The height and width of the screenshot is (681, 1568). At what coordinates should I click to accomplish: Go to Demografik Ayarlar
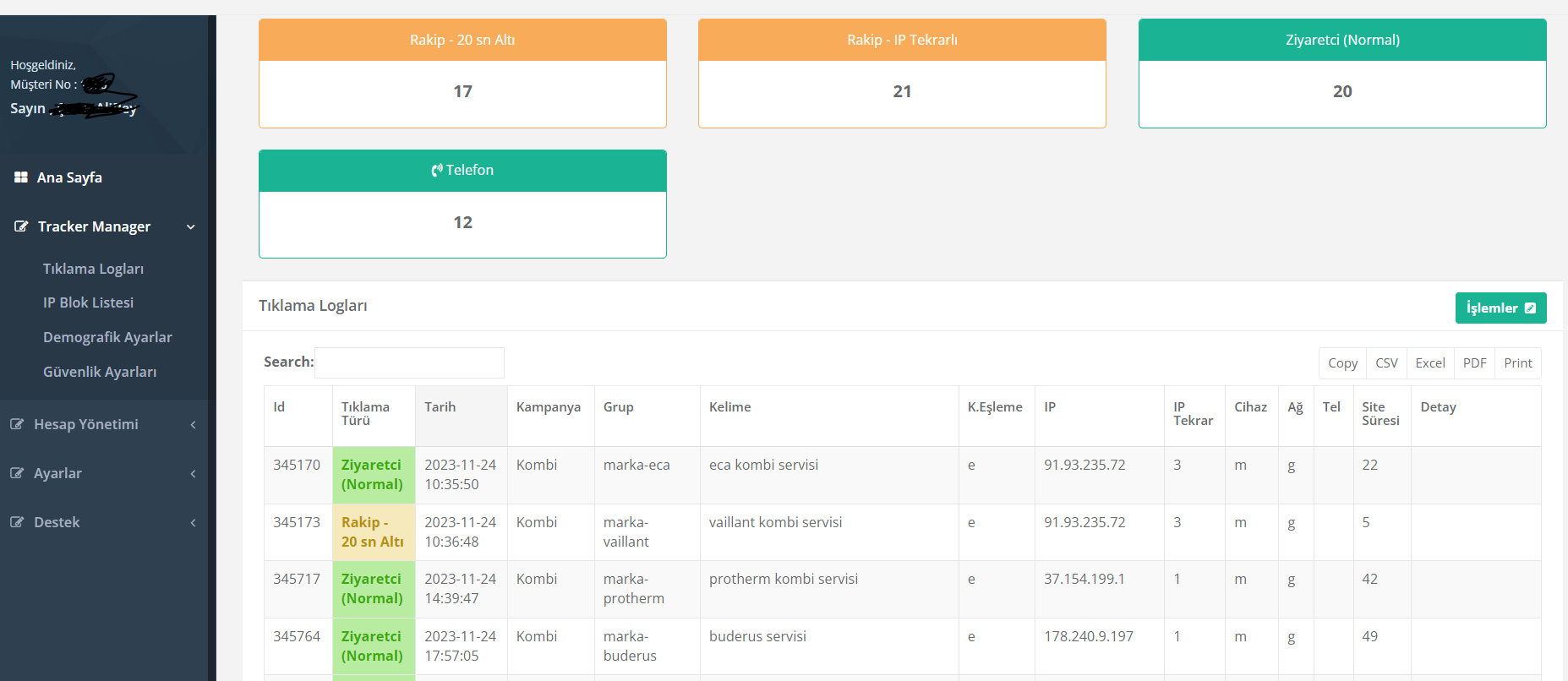coord(107,337)
